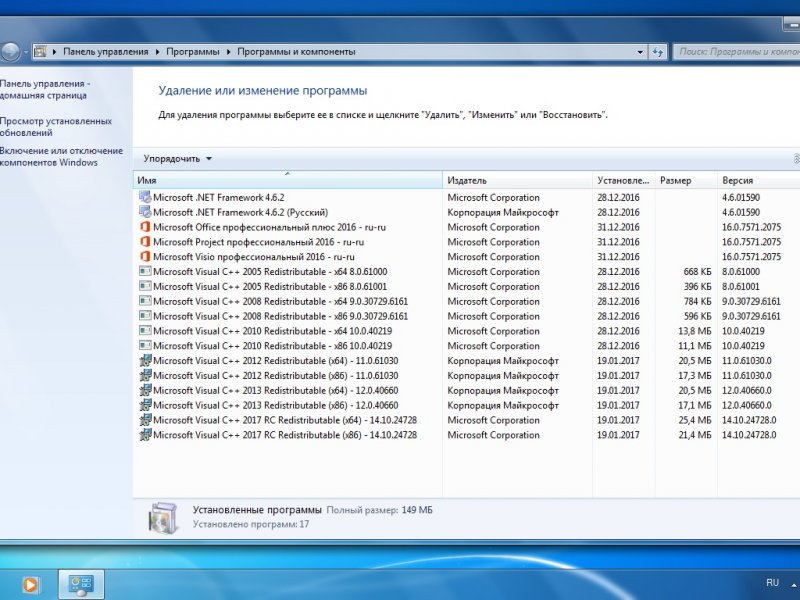Viewport: 800px width, 600px height.
Task: Click icon of Visual C++ 2008 x86 entry
Action: [x=145, y=316]
